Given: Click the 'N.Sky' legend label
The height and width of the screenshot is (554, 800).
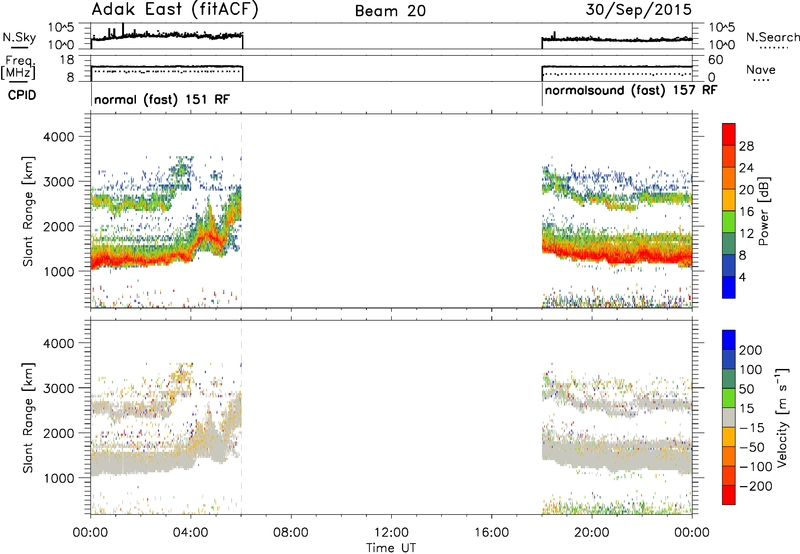Looking at the screenshot, I should pos(19,37).
